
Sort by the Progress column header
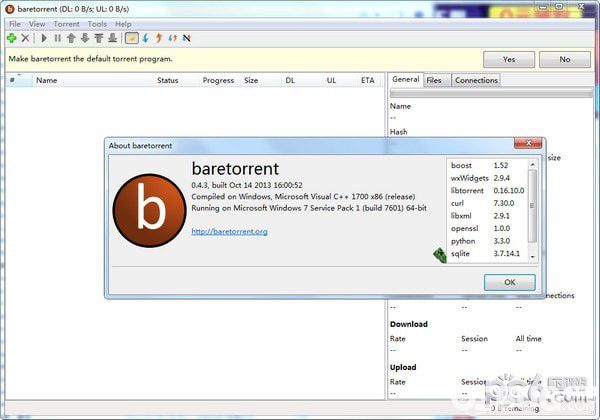pos(218,80)
